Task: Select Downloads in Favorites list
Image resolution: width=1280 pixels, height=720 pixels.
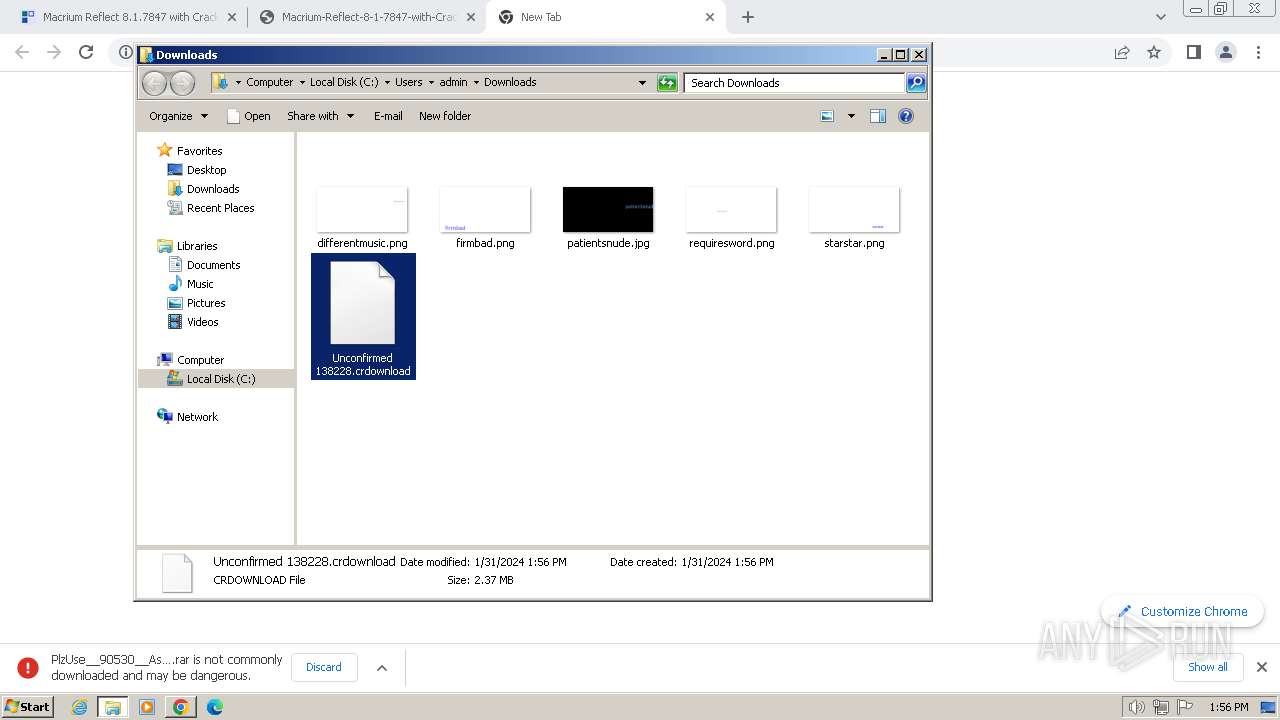Action: pos(203,189)
